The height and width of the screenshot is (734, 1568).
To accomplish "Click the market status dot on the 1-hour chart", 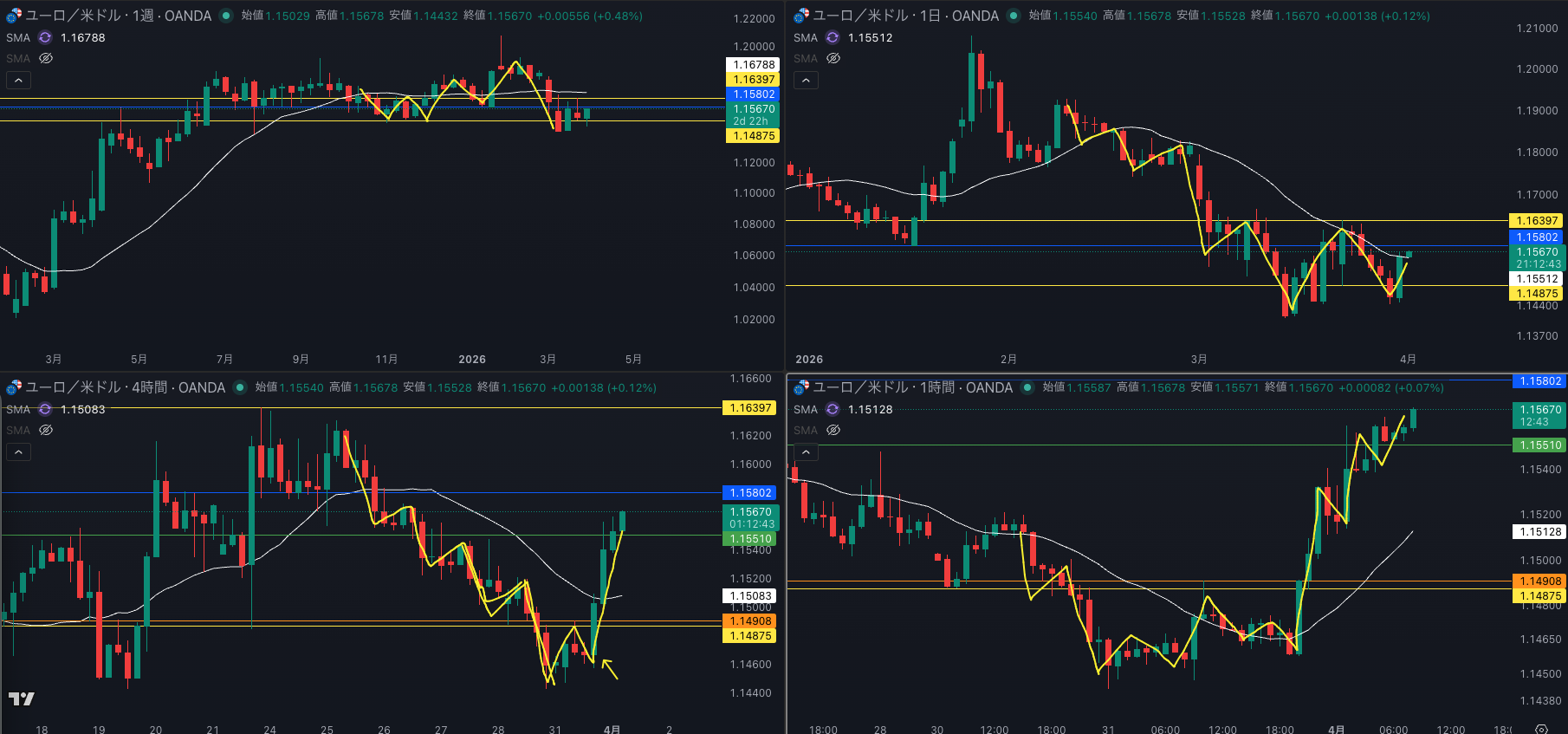I will [1027, 387].
